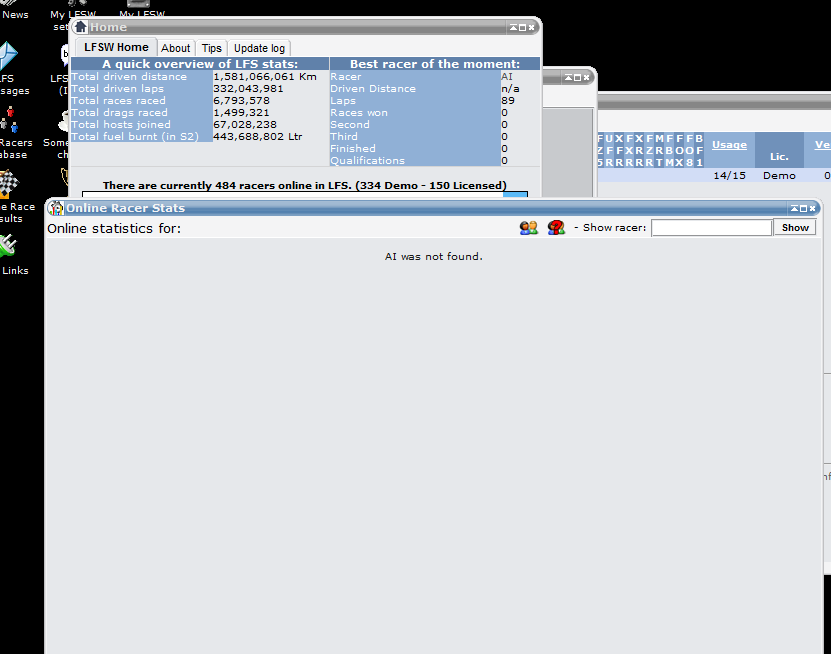Click the Show button
Viewport: 831px width, 654px height.
click(x=795, y=227)
